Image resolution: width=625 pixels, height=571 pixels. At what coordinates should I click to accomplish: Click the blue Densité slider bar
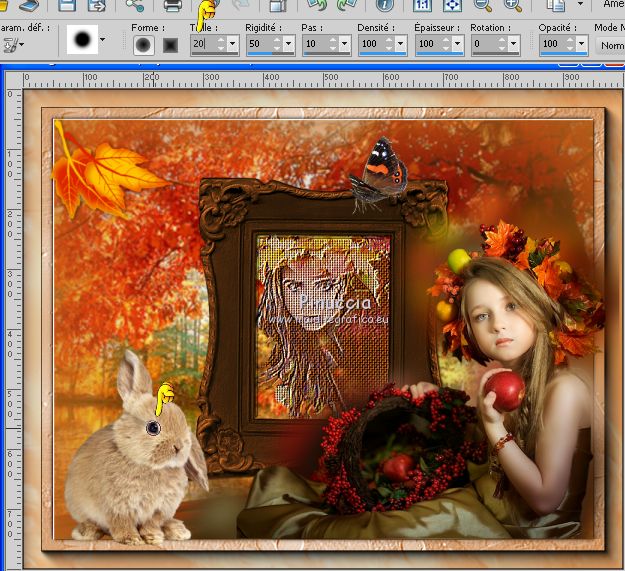(x=382, y=53)
